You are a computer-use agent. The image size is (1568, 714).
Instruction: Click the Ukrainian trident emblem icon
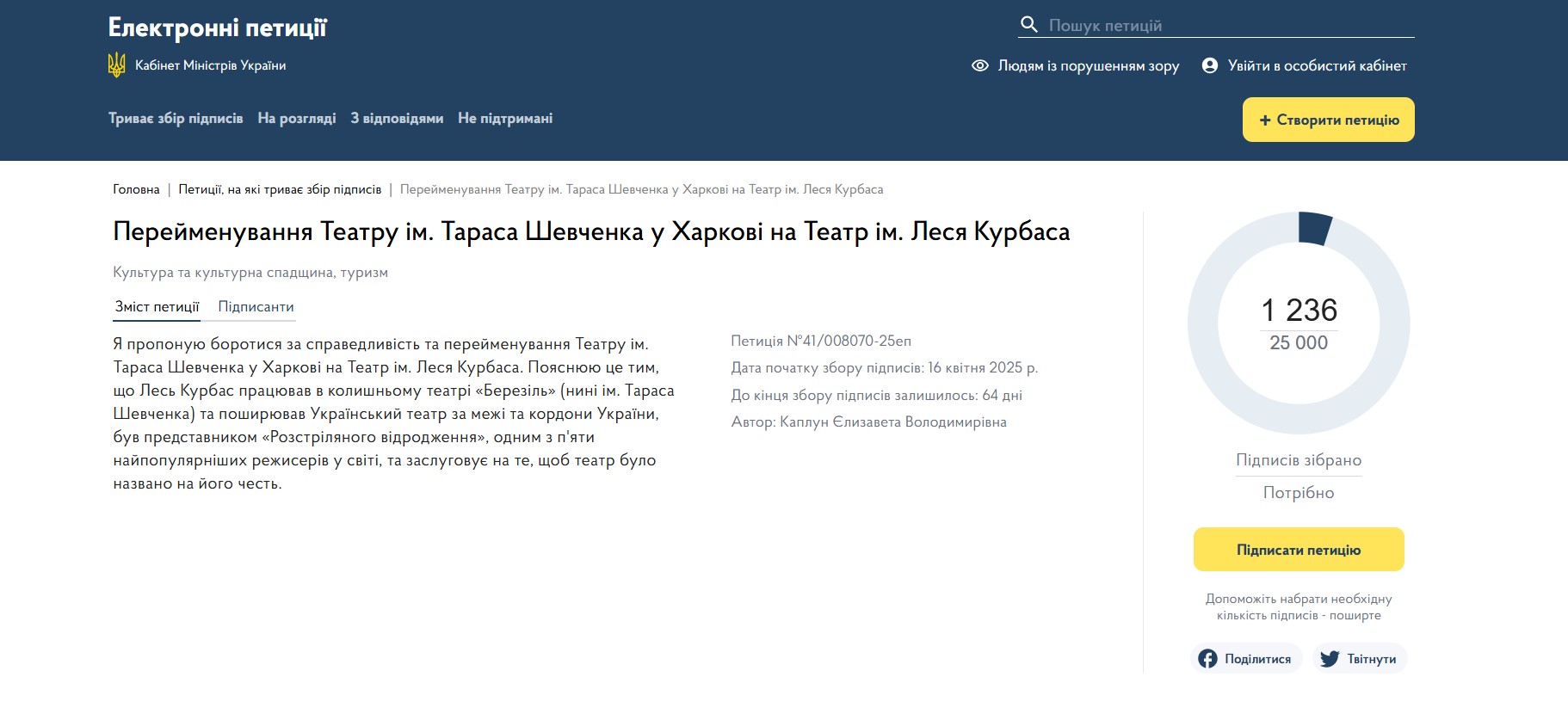click(117, 65)
